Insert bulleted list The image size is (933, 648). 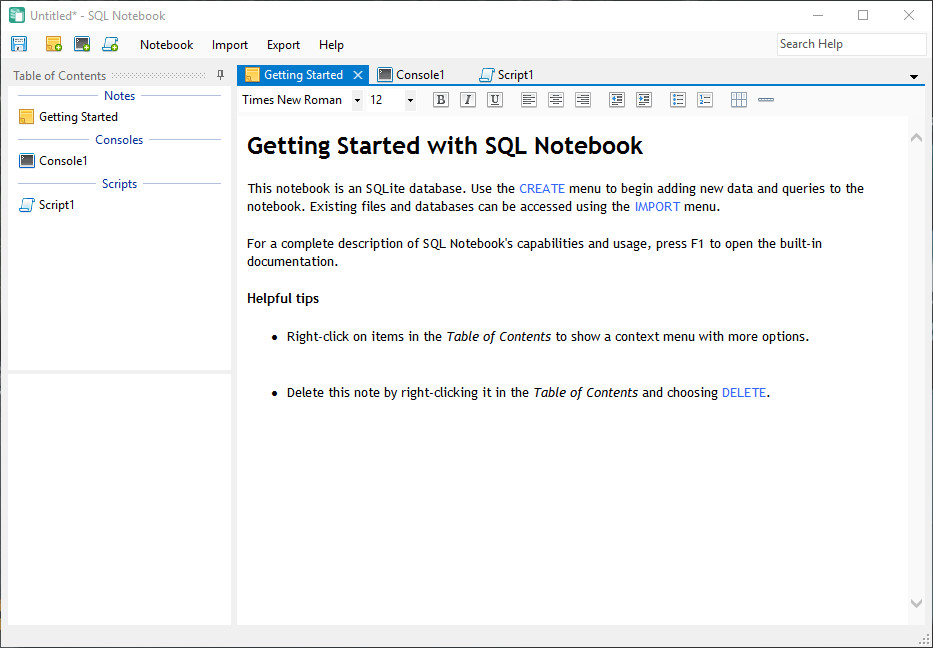click(678, 99)
